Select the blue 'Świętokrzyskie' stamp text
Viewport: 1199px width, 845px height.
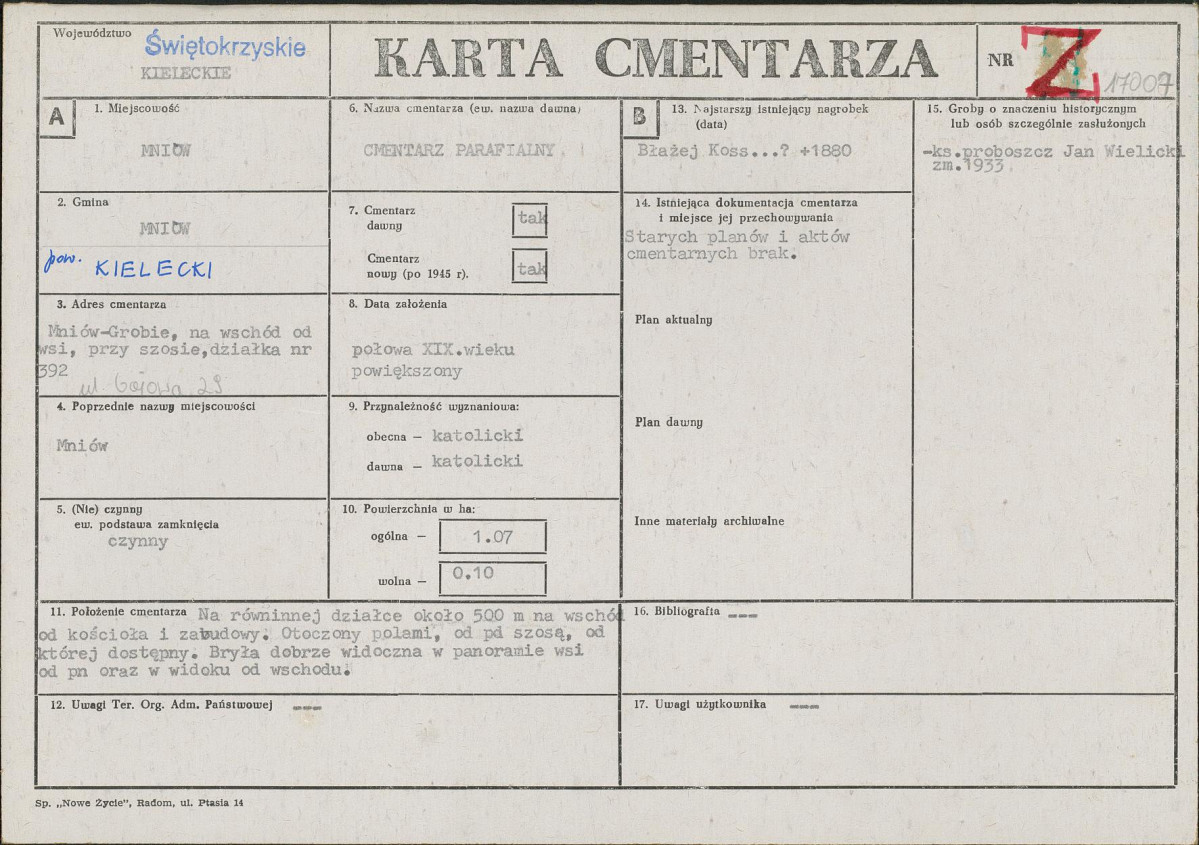click(225, 45)
